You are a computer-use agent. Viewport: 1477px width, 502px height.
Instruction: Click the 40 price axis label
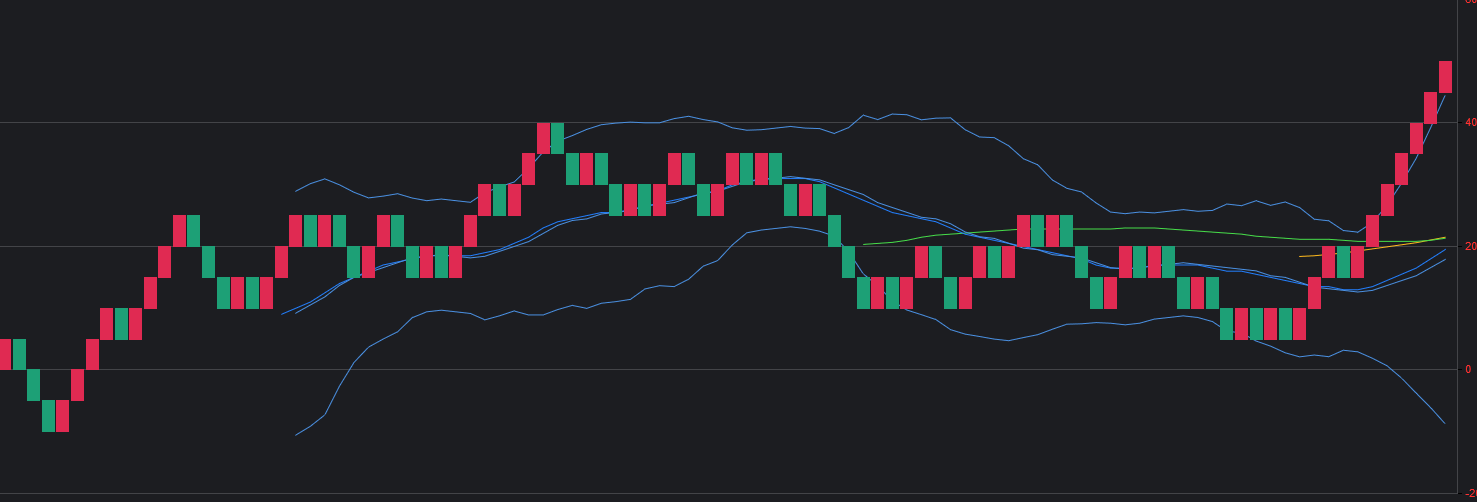point(1468,122)
